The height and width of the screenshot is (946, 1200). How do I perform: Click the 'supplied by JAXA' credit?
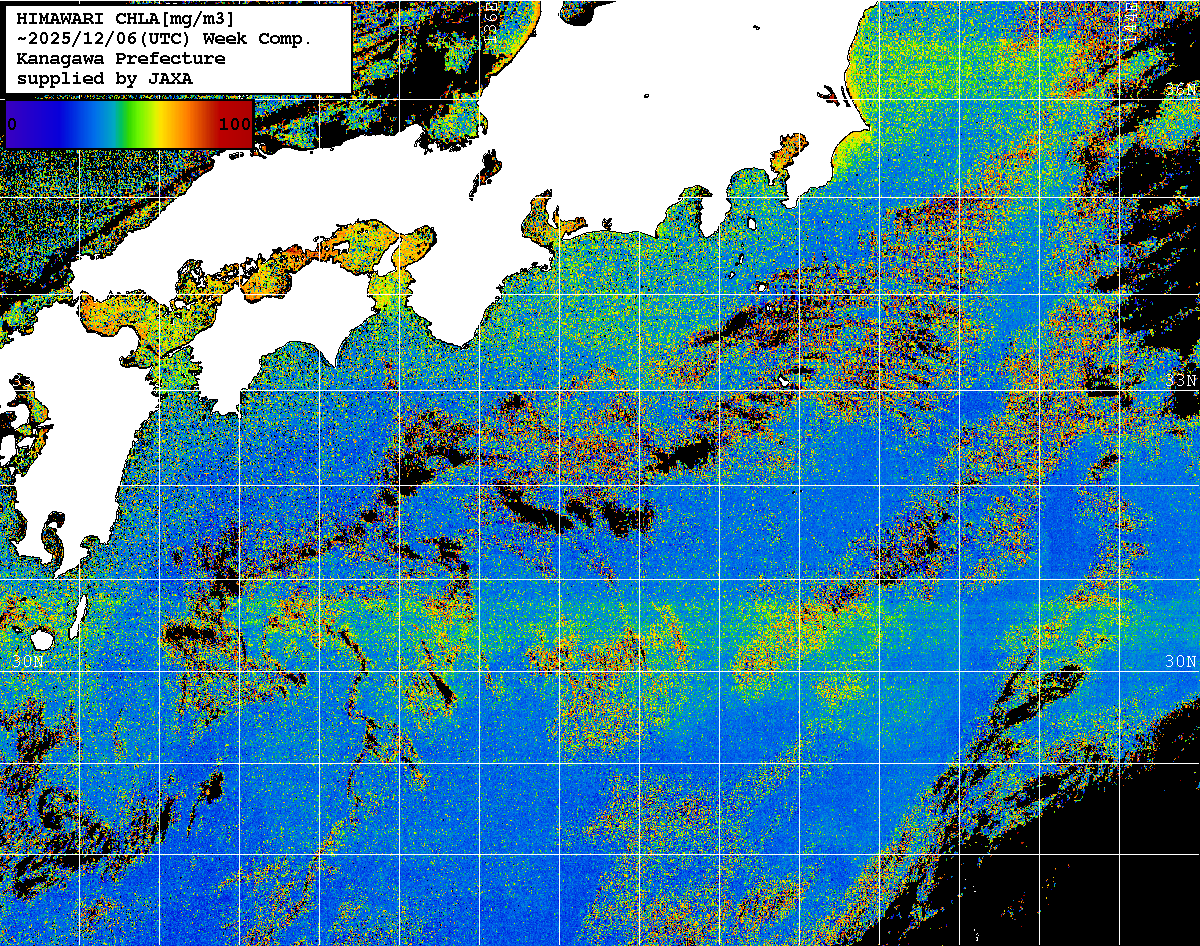(105, 78)
